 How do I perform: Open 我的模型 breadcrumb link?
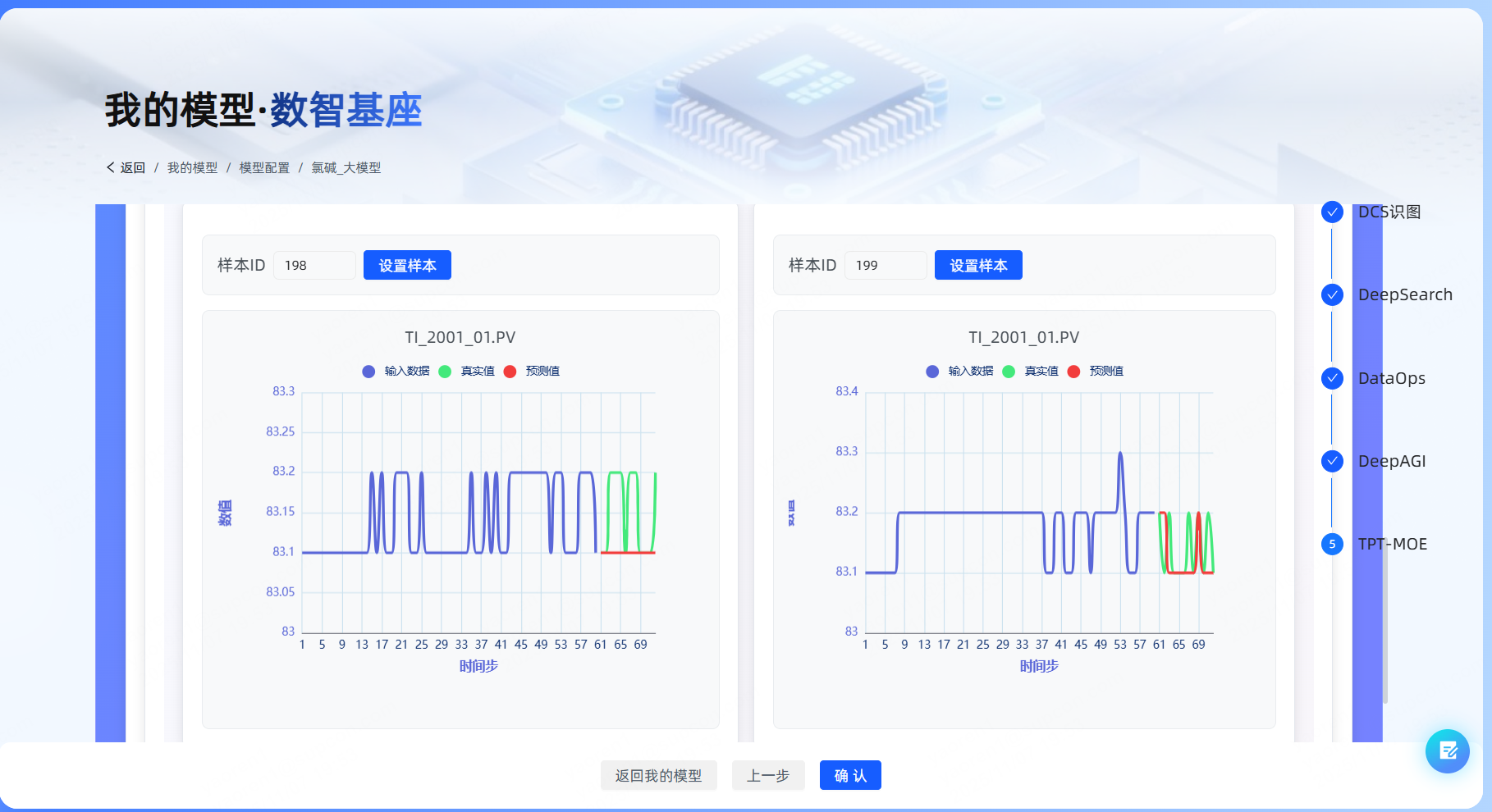tap(192, 167)
